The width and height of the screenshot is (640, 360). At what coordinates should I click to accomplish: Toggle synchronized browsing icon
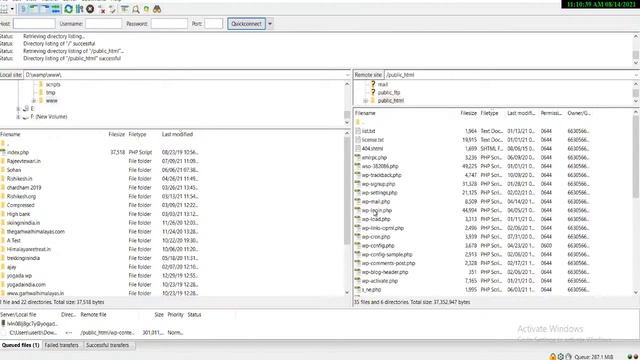147,9
